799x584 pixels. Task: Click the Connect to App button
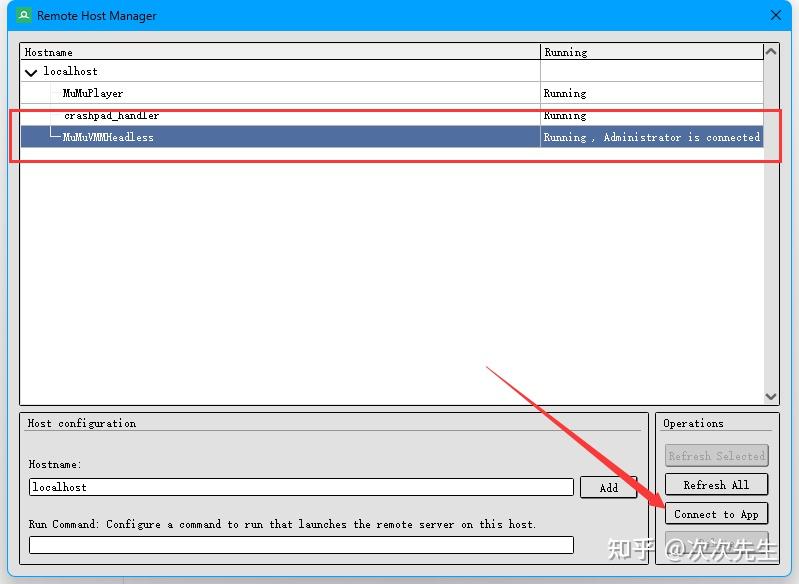(716, 514)
